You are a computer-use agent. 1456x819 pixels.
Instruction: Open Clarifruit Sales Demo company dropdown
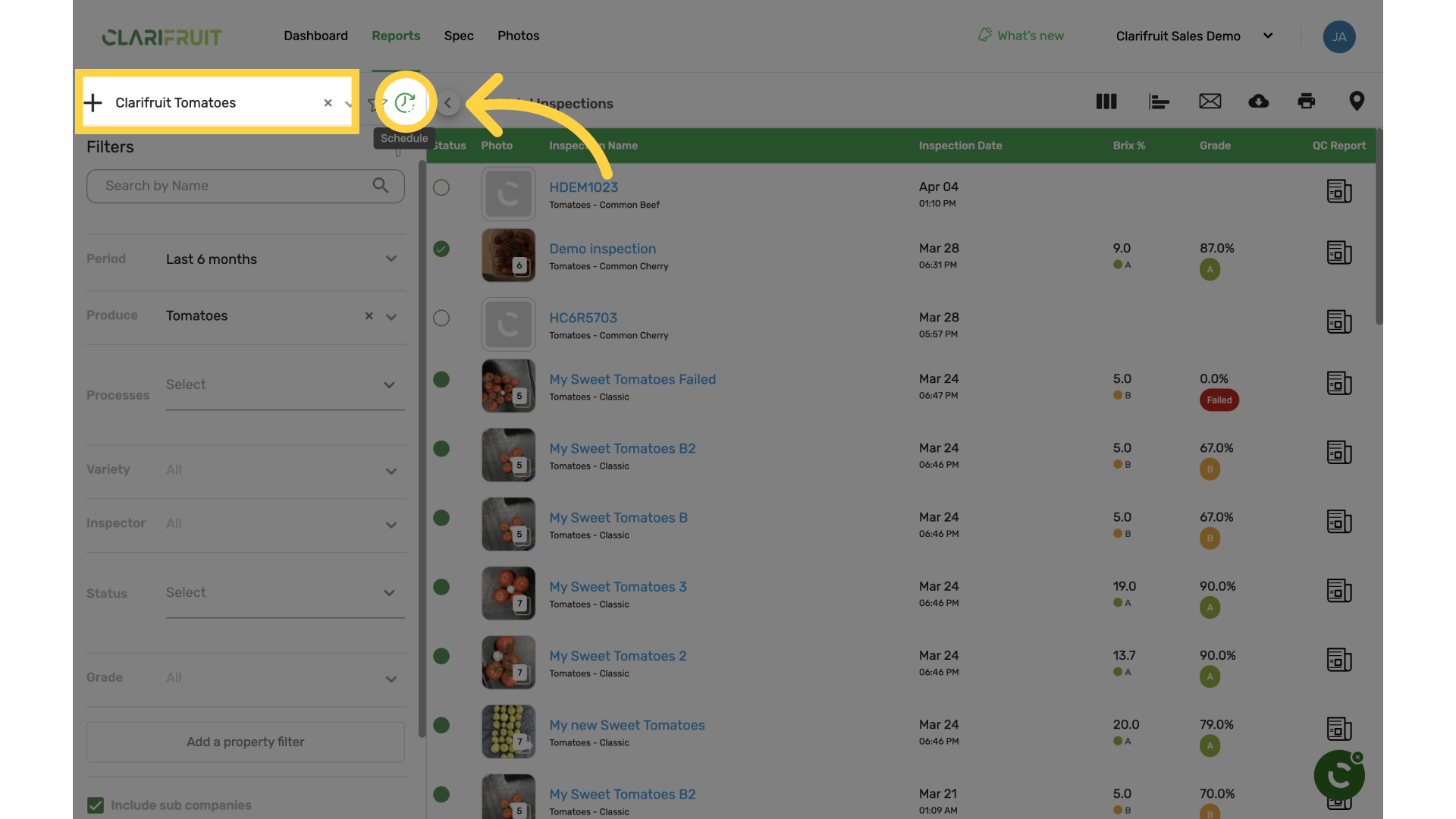(x=1194, y=36)
